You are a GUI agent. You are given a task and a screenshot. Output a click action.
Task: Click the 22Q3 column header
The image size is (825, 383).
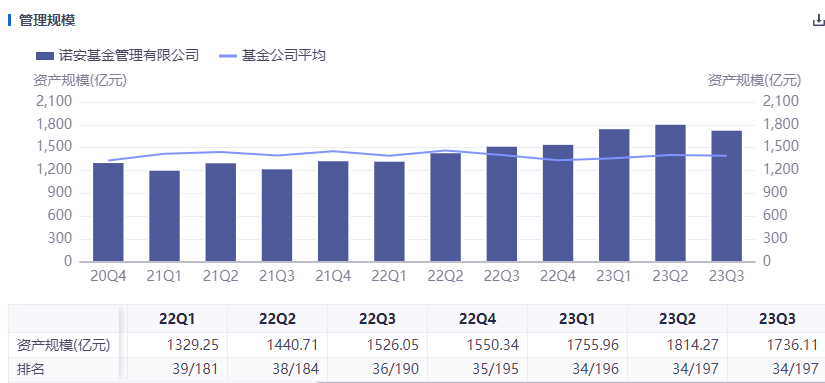point(377,318)
